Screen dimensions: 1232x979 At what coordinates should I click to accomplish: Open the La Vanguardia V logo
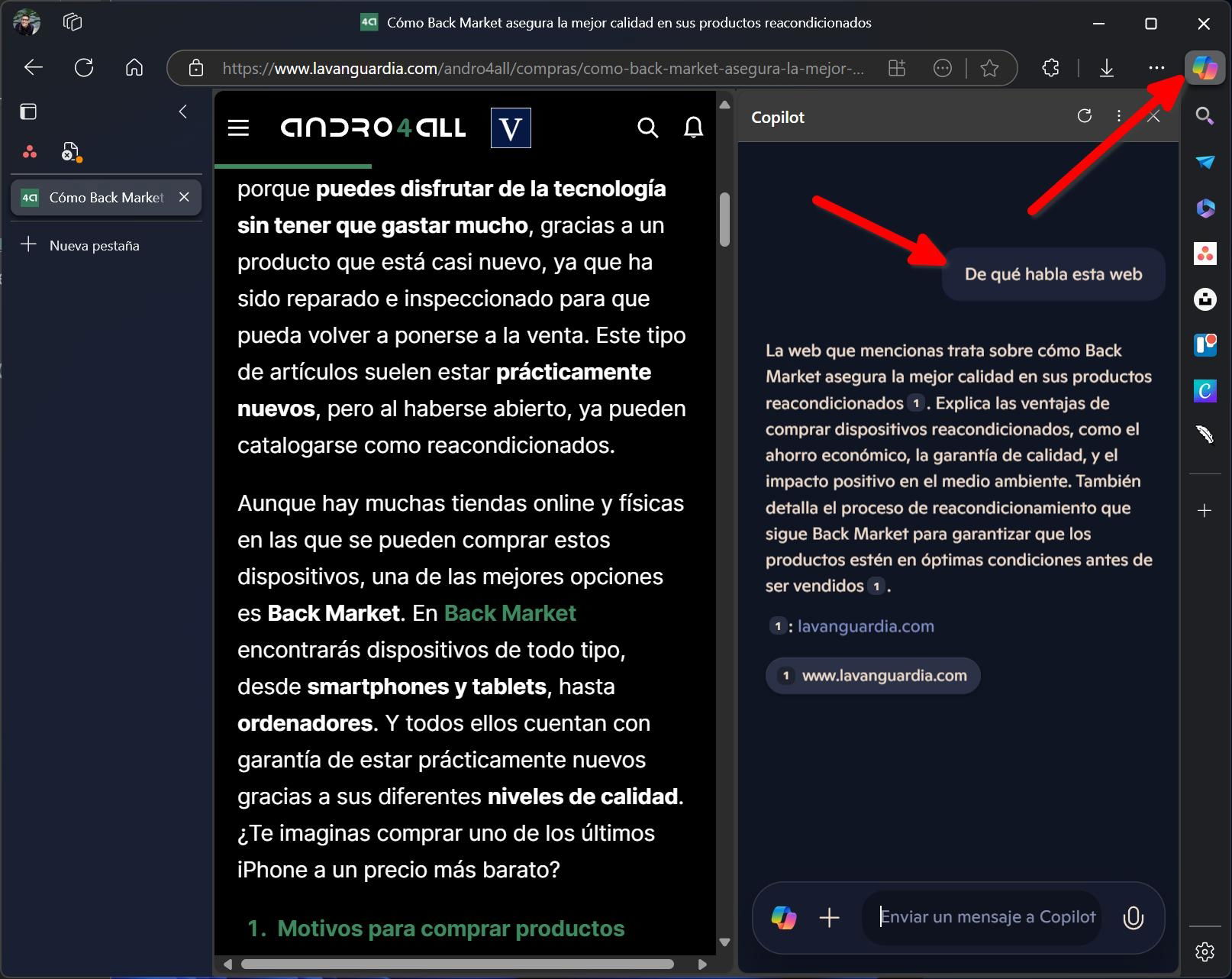coord(511,128)
